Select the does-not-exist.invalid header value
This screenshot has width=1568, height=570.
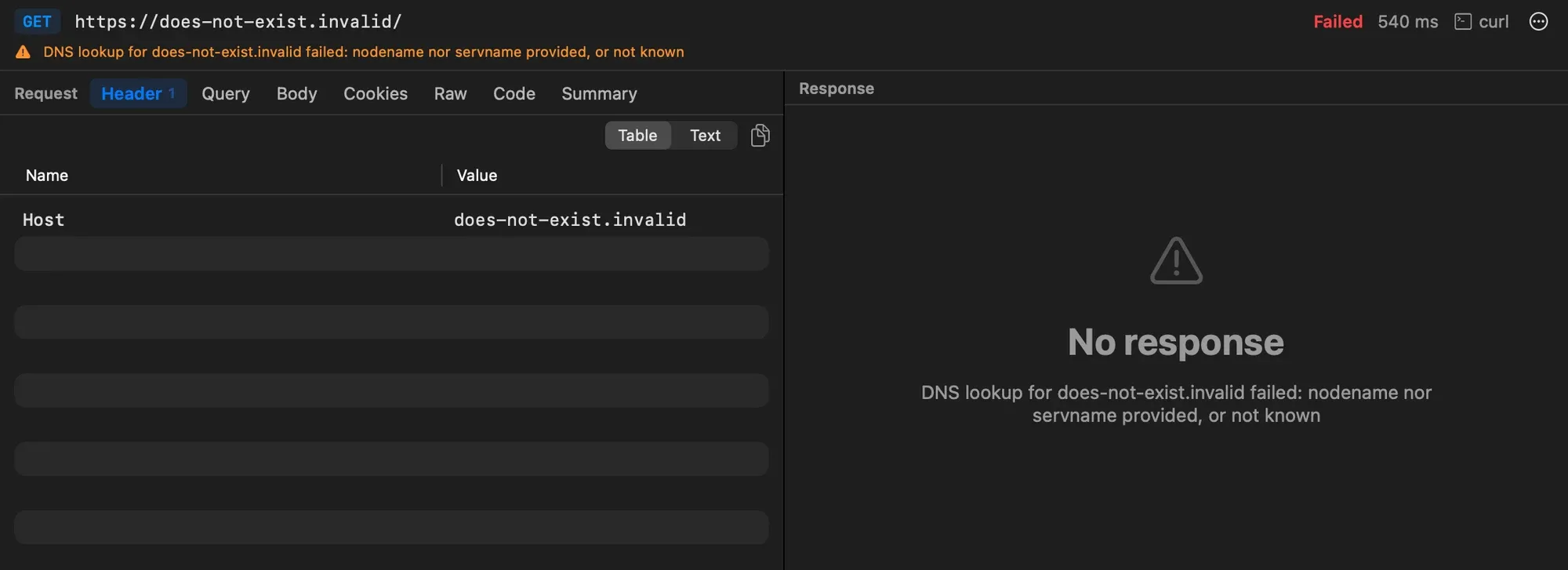pos(570,220)
